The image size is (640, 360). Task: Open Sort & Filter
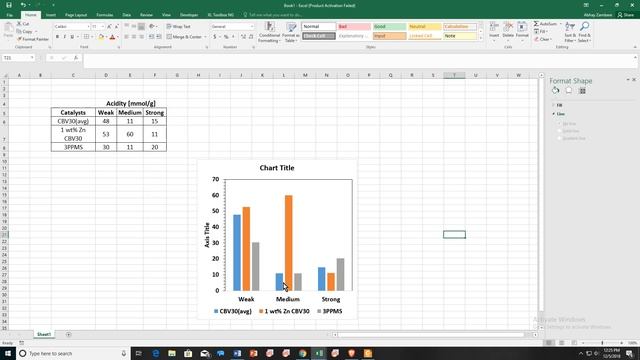point(570,32)
